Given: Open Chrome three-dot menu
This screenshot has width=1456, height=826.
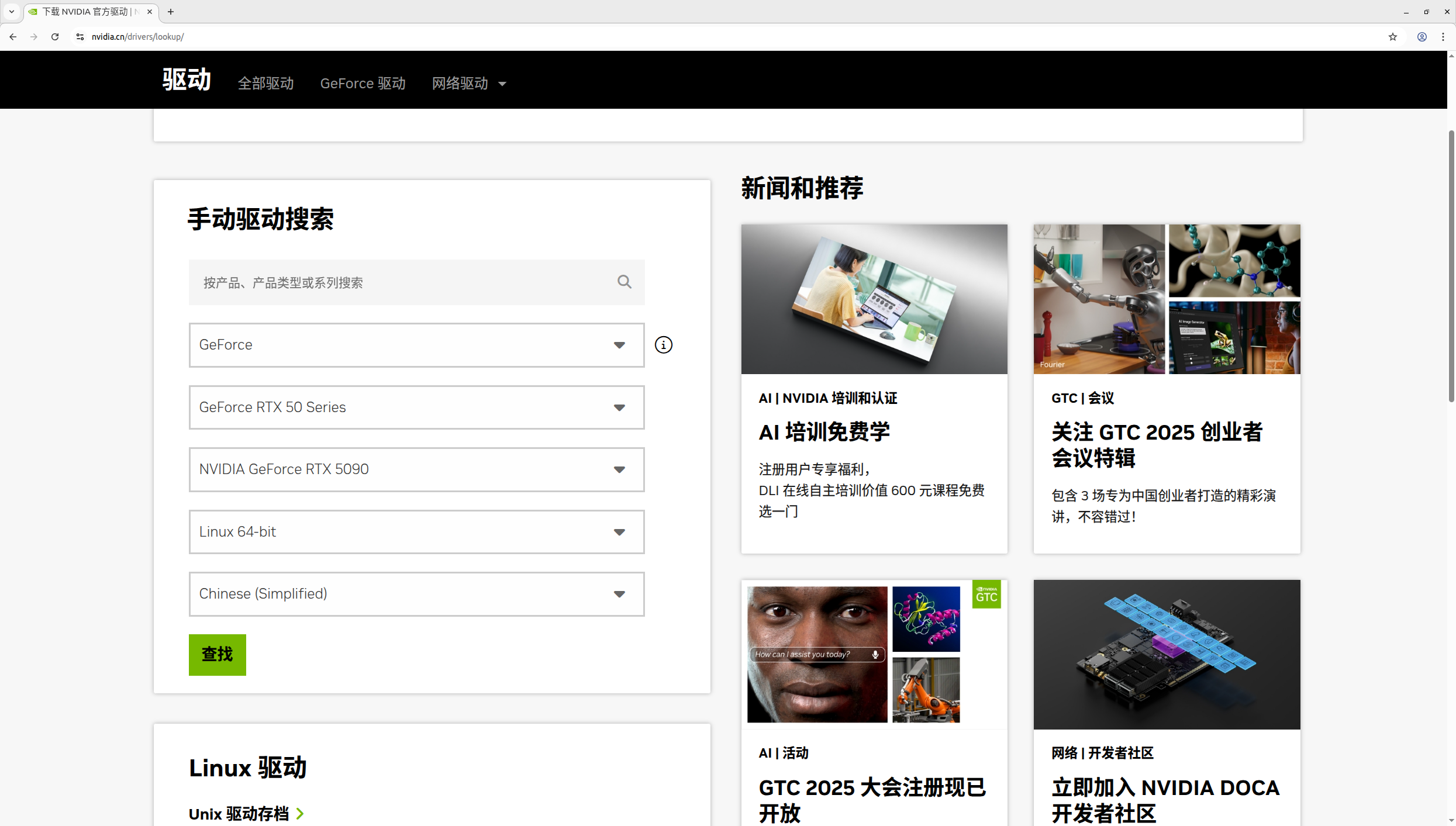Looking at the screenshot, I should tap(1443, 37).
